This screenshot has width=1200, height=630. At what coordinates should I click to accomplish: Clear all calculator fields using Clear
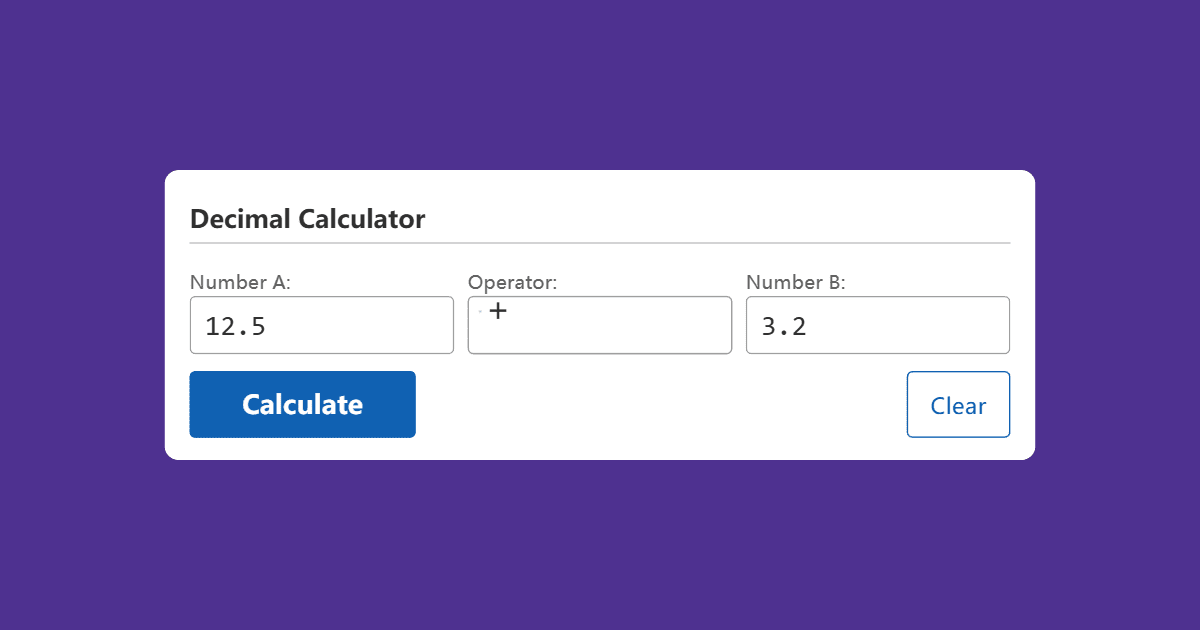958,404
